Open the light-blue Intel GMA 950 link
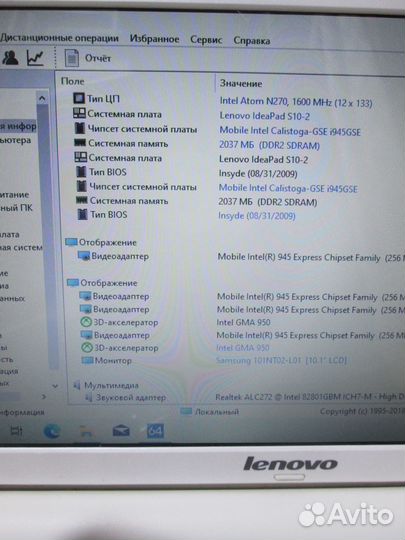The image size is (405, 540). [242, 348]
